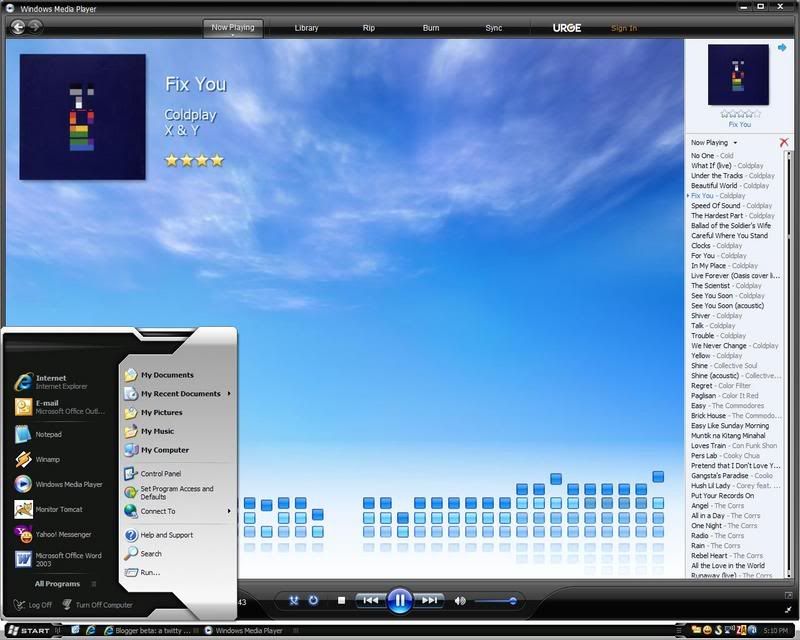This screenshot has width=800, height=640.
Task: Click the Forward navigation arrow
Action: [35, 27]
